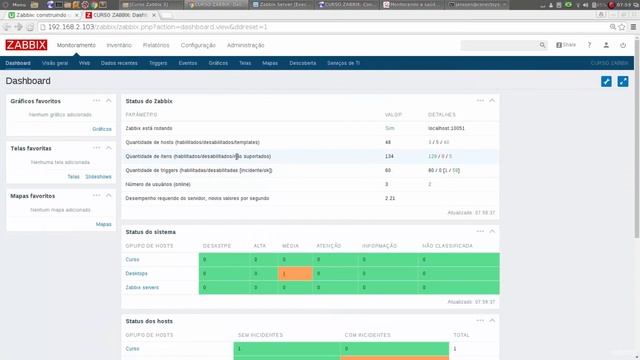
Task: Open Serviços de TI in the submenu bar
Action: pos(343,63)
